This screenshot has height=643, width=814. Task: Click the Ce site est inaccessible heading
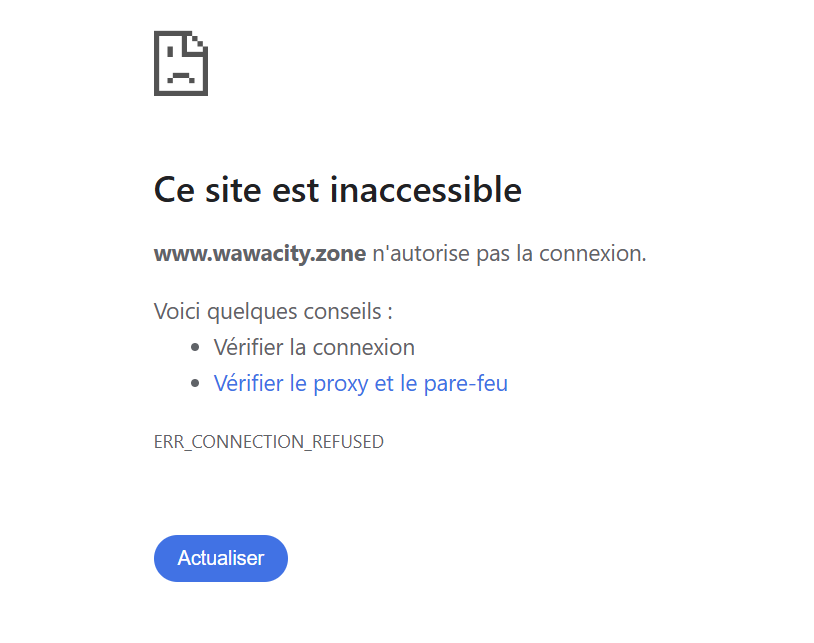(x=337, y=189)
